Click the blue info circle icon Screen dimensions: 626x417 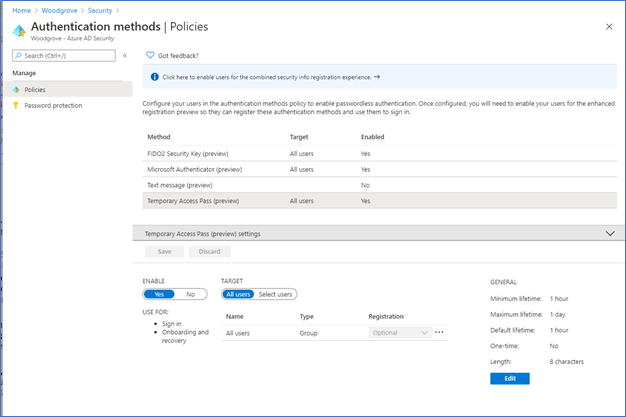tap(155, 77)
